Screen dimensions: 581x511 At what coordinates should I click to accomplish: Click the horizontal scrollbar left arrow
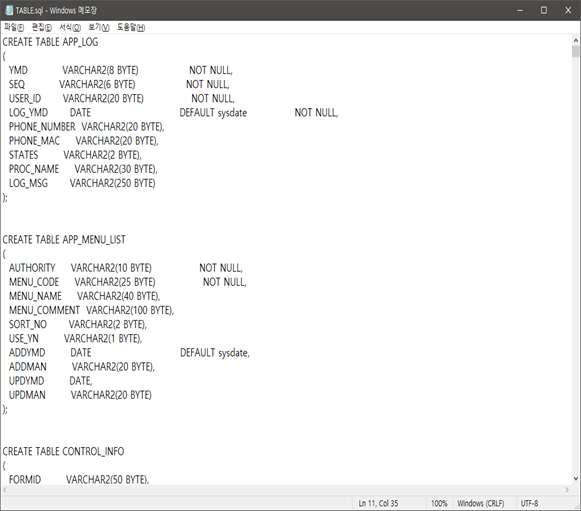(5, 490)
